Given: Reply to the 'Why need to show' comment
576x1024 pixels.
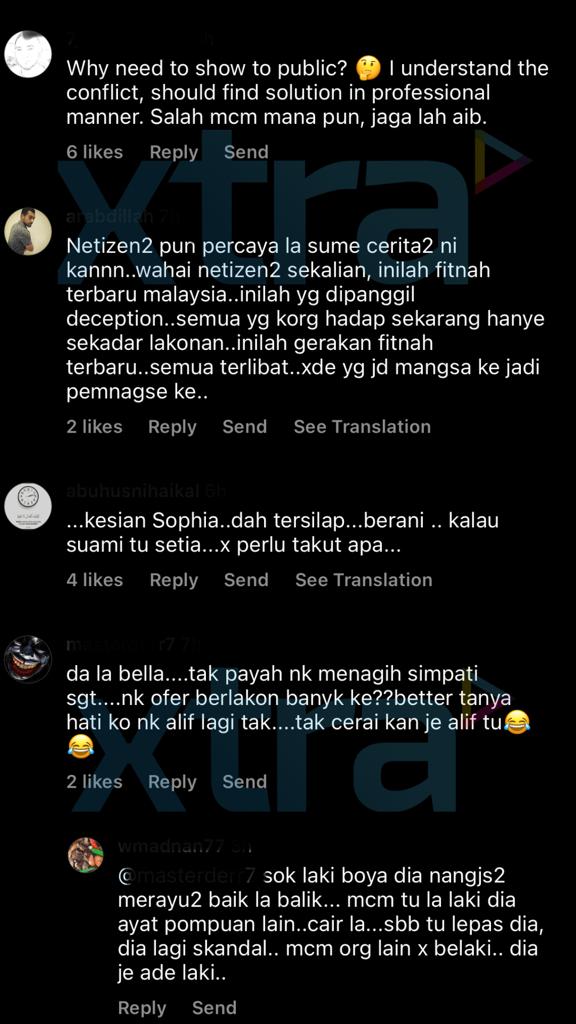Looking at the screenshot, I should pos(174,152).
